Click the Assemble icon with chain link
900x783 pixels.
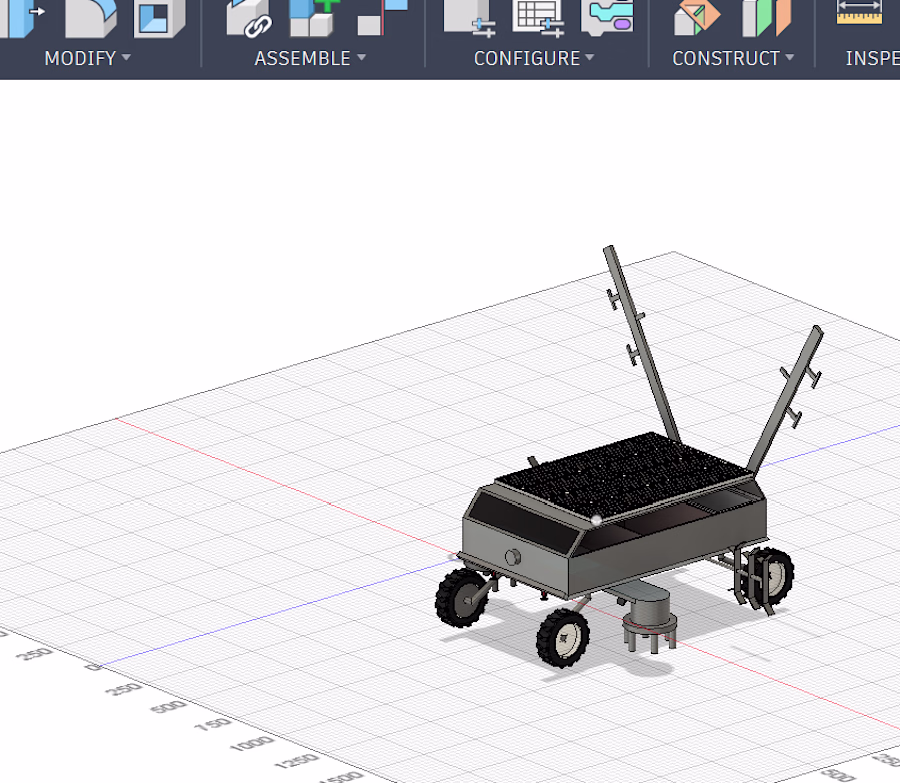(249, 18)
